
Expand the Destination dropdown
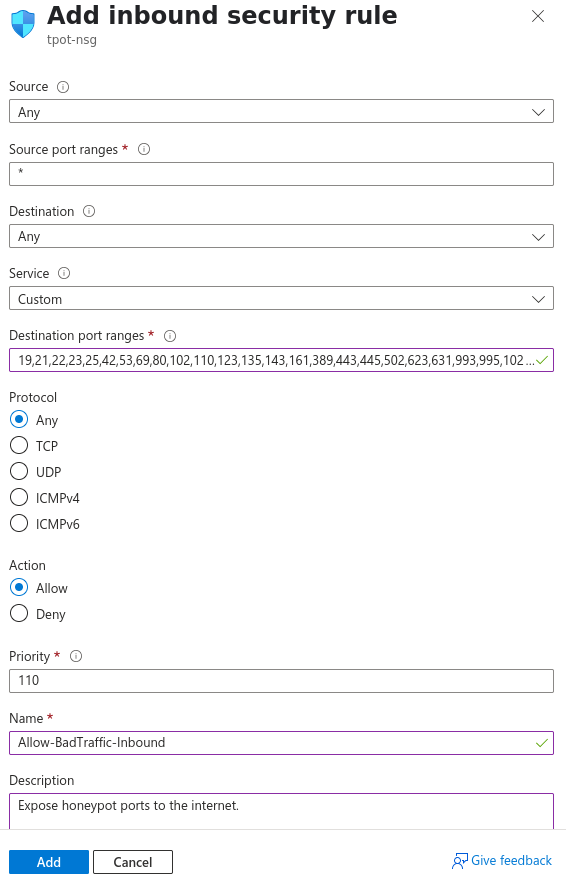(x=281, y=236)
